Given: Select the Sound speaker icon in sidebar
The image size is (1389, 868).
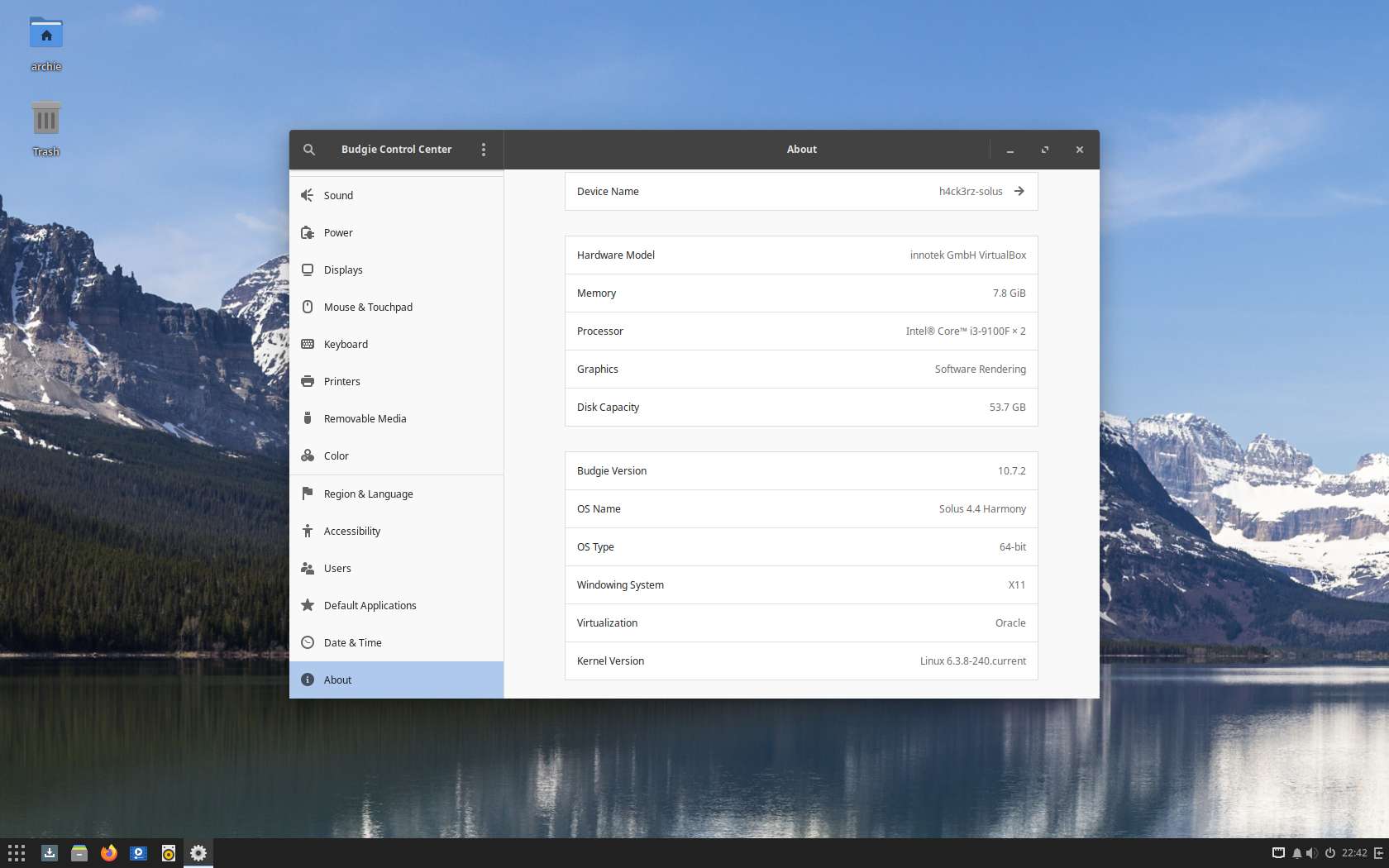Looking at the screenshot, I should coord(308,195).
